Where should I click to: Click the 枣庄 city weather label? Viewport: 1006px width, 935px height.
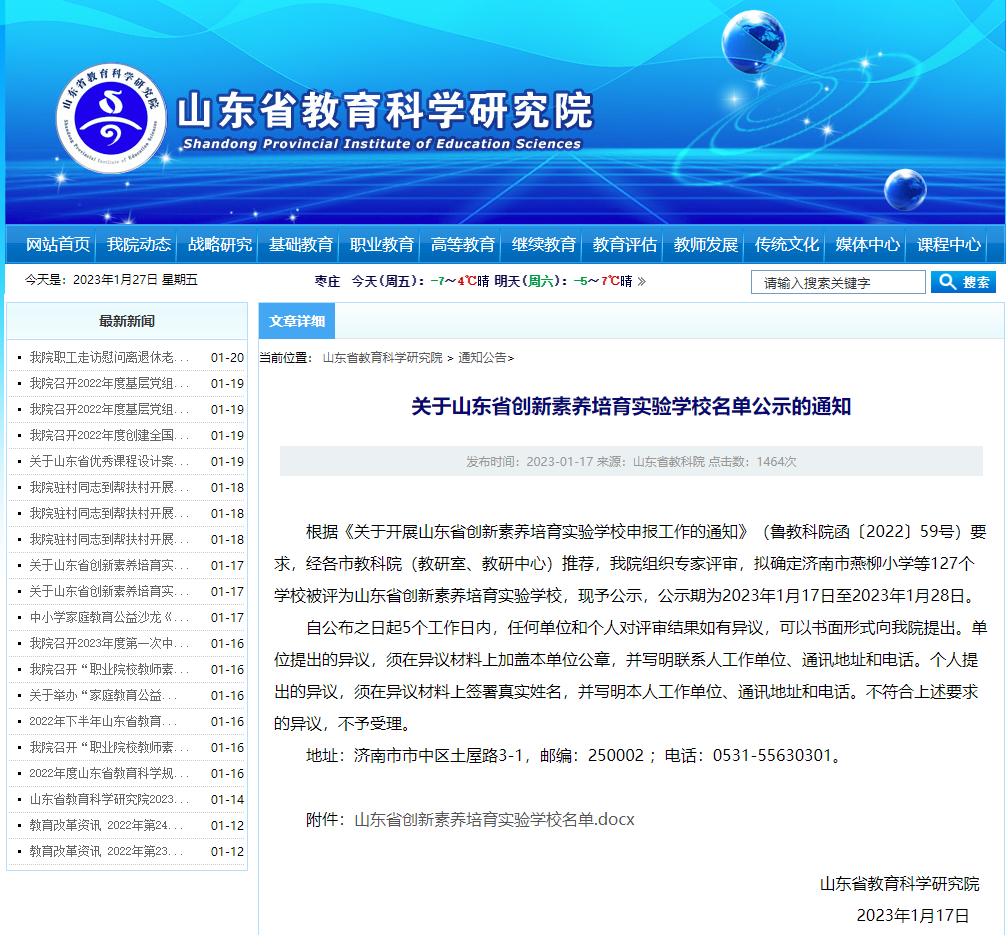[x=327, y=281]
